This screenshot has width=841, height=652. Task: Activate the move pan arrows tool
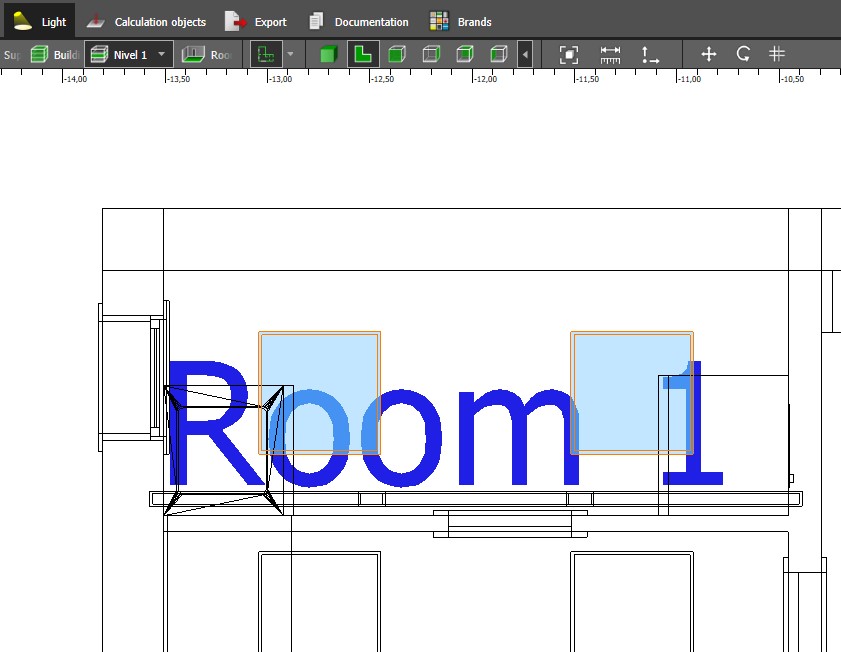[x=709, y=55]
